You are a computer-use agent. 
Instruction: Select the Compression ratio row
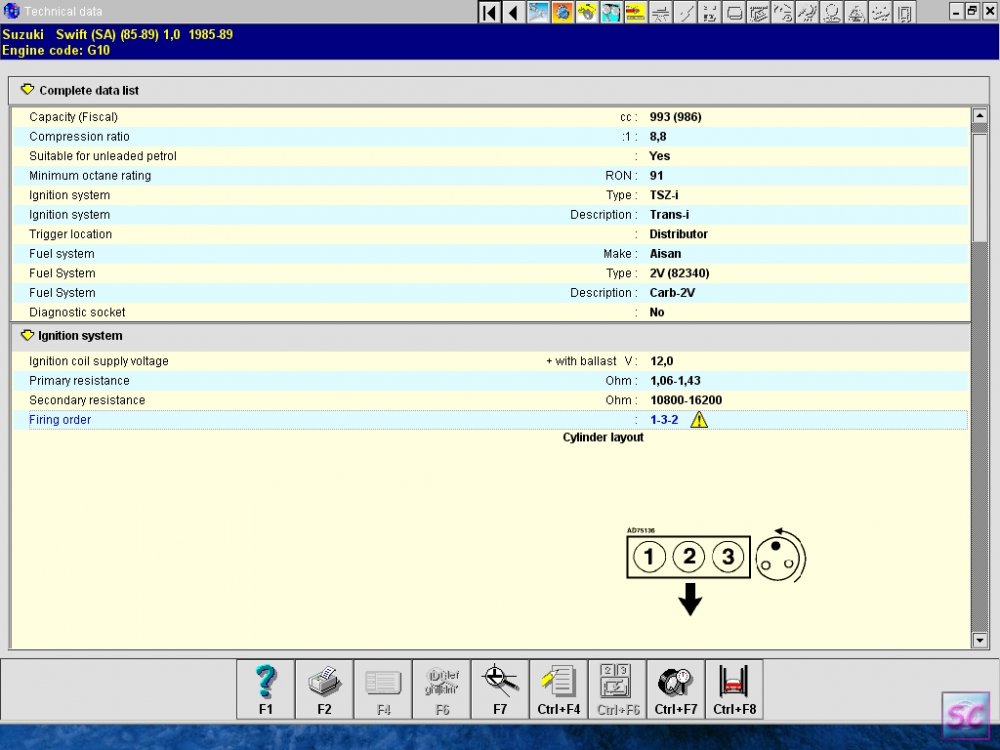(x=490, y=136)
